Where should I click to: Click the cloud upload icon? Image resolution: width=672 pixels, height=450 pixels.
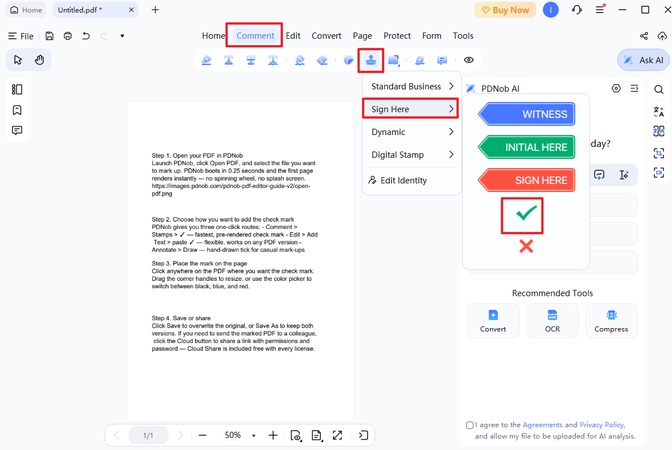coord(663,36)
